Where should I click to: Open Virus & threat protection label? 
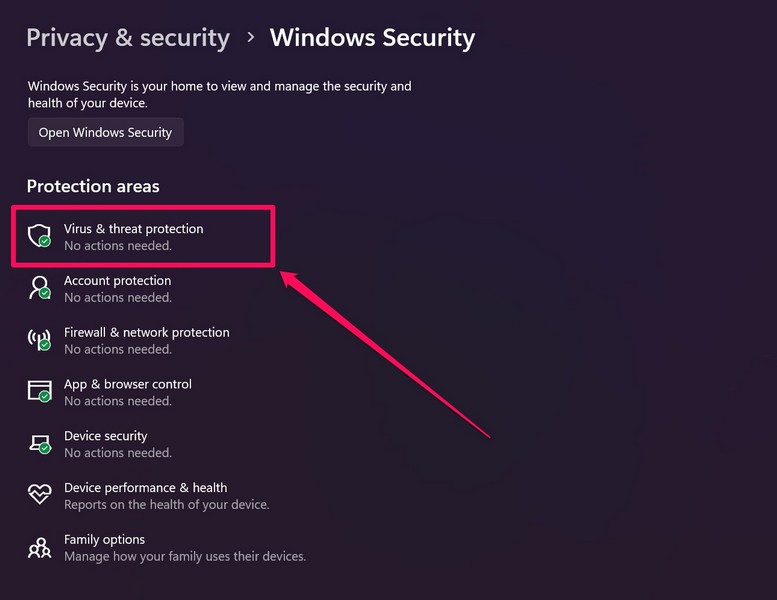(133, 229)
